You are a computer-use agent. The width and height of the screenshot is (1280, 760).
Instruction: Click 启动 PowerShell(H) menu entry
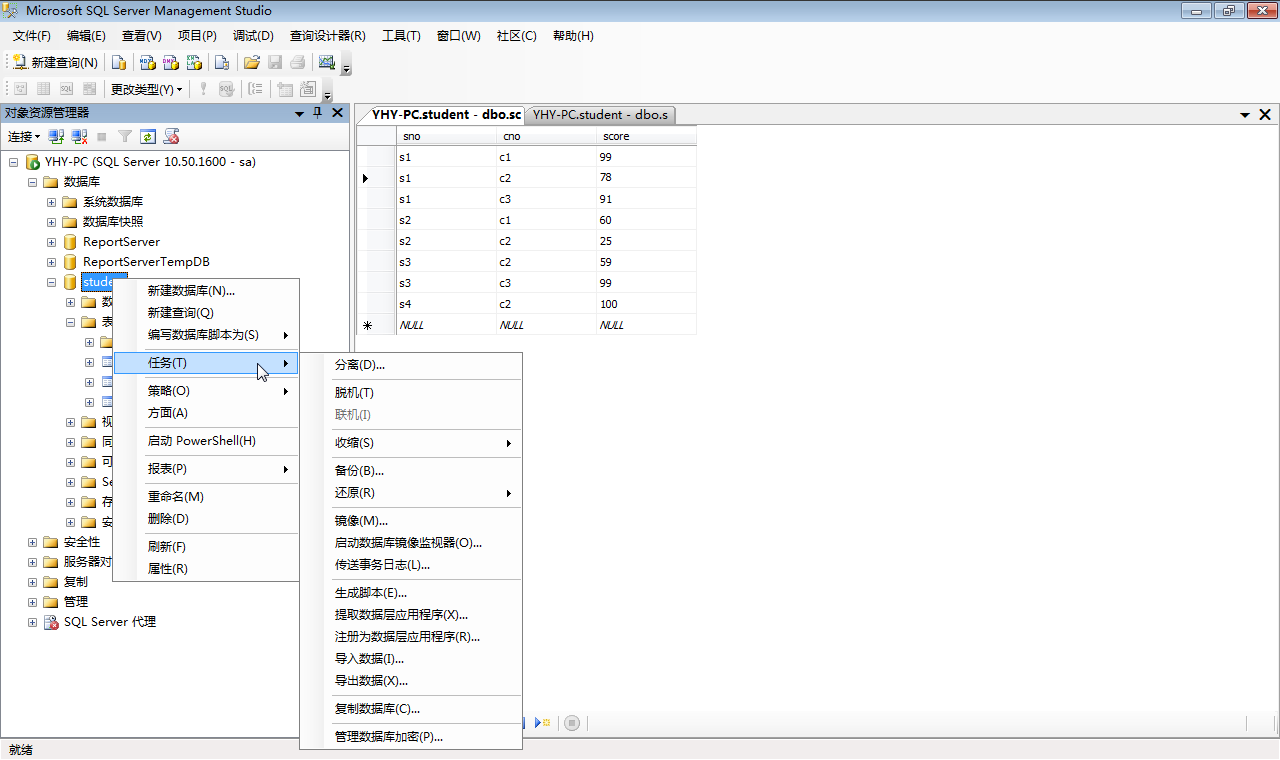coord(207,441)
